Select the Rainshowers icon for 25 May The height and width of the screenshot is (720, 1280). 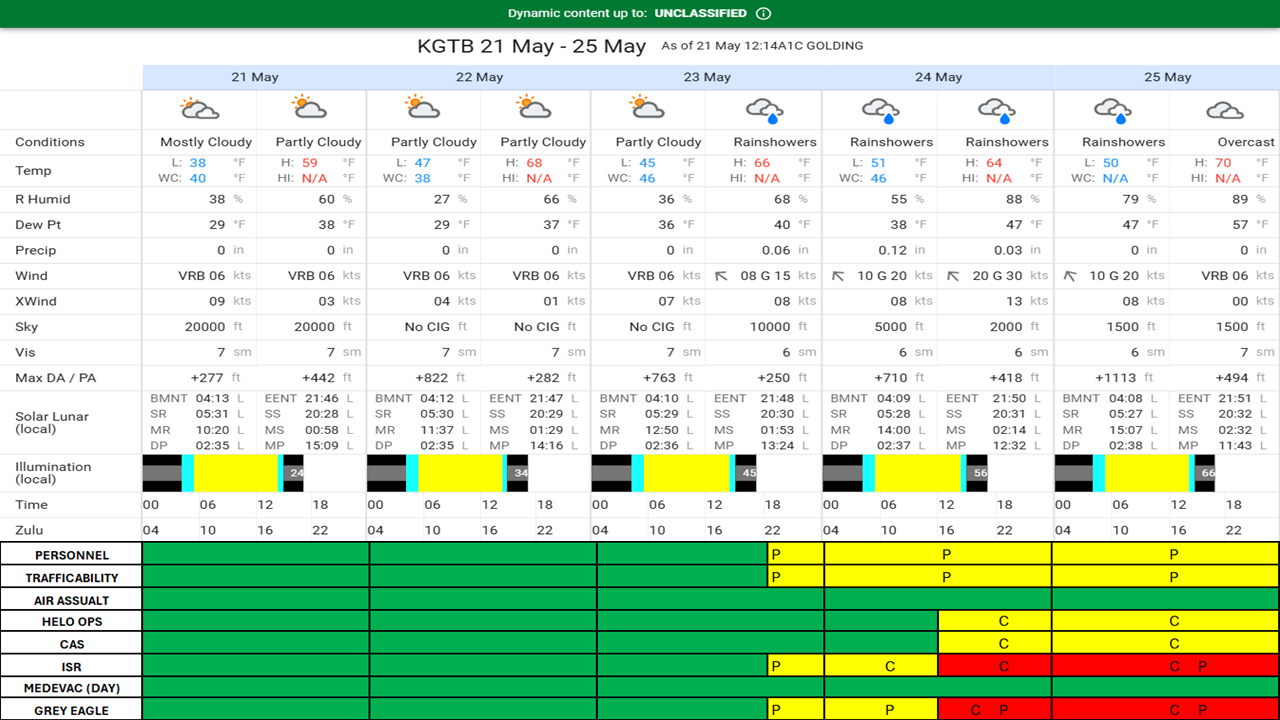click(x=1113, y=109)
